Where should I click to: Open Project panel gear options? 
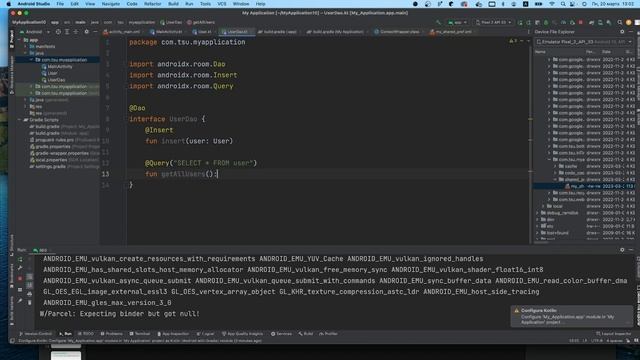(86, 31)
